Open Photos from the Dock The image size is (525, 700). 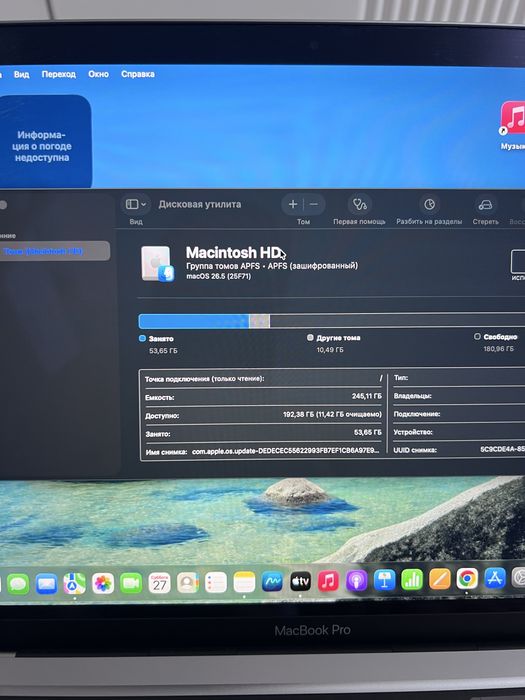103,583
